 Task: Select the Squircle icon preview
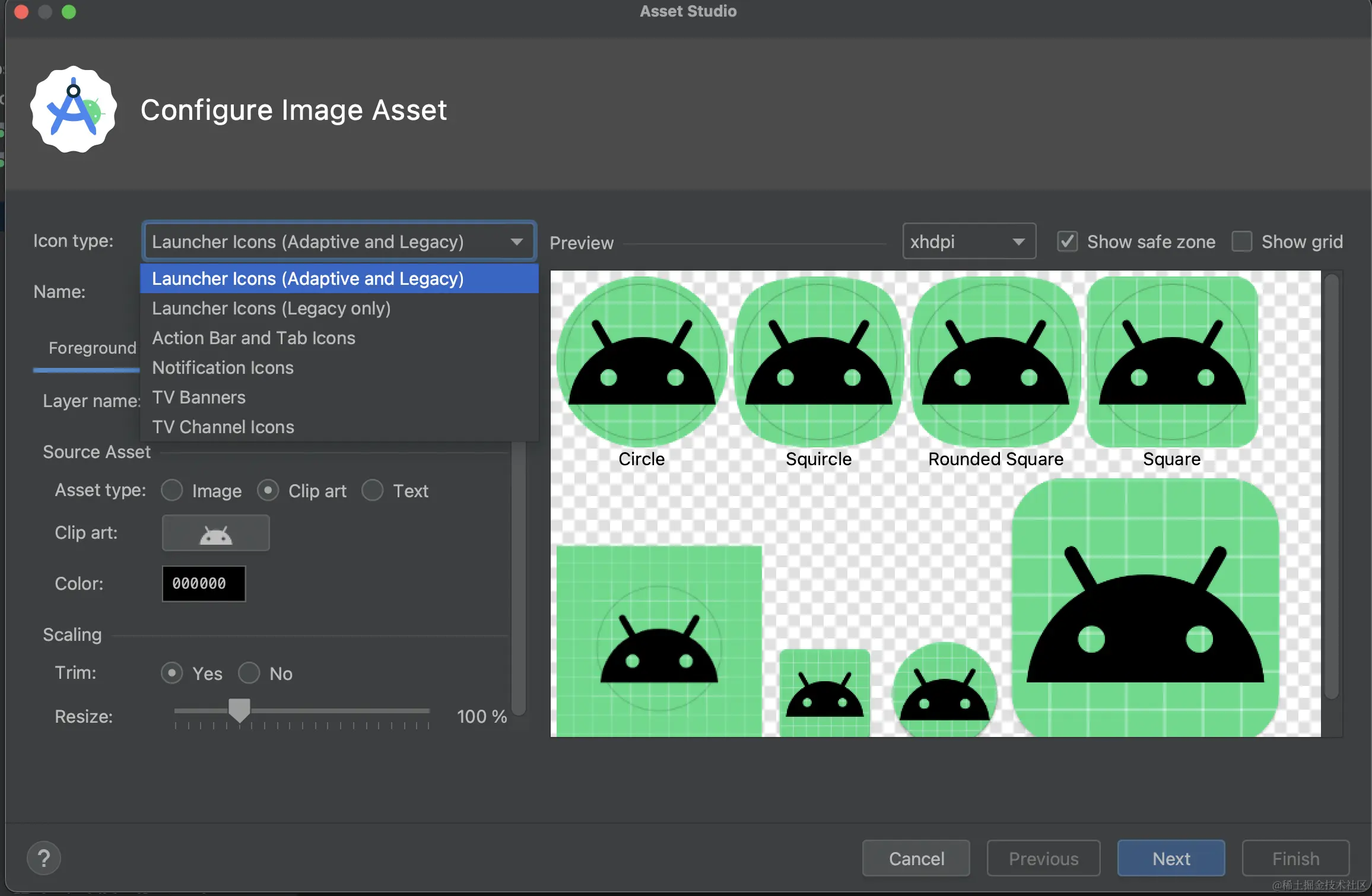tap(818, 362)
